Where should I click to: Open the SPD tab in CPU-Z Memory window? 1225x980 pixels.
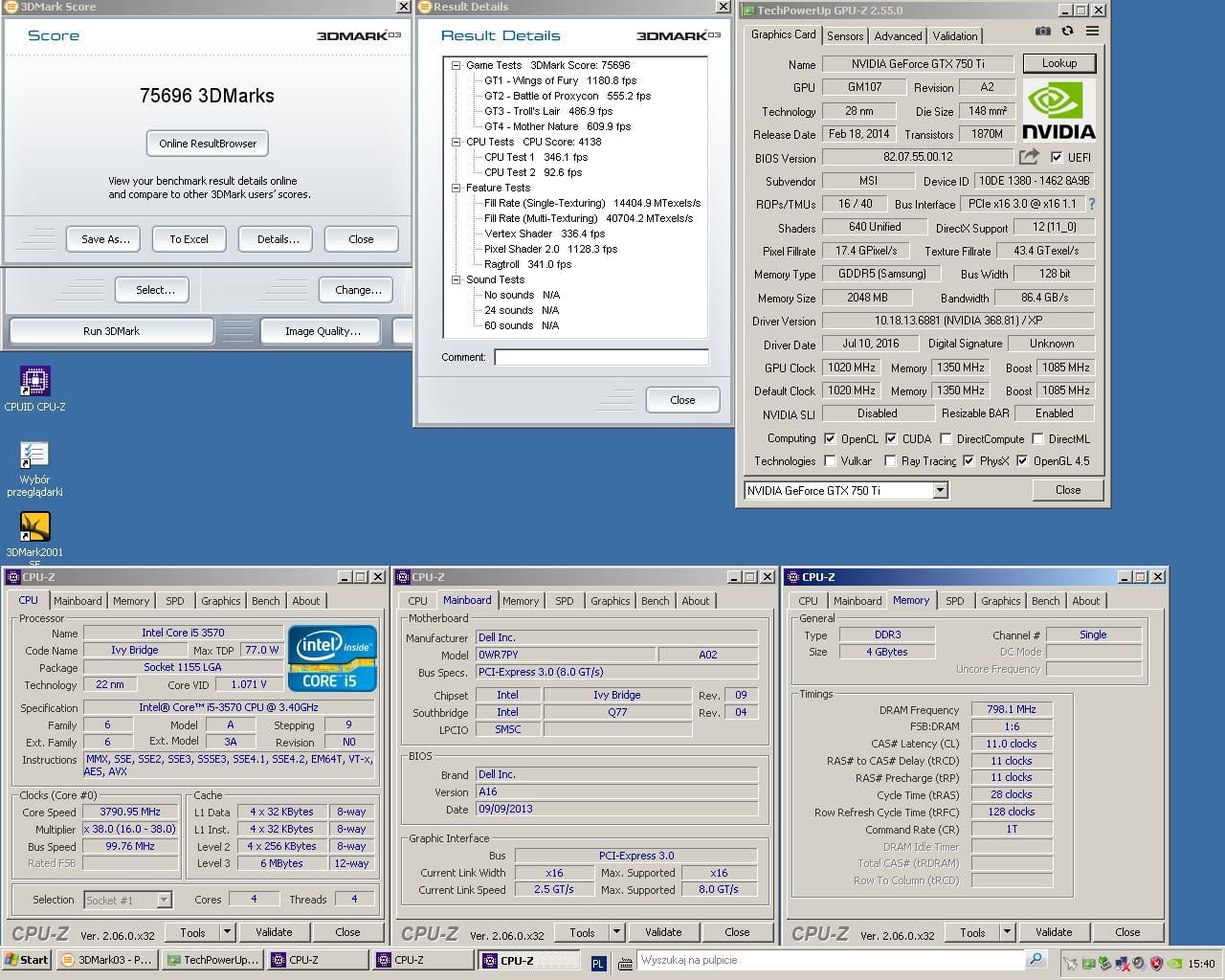click(x=954, y=601)
